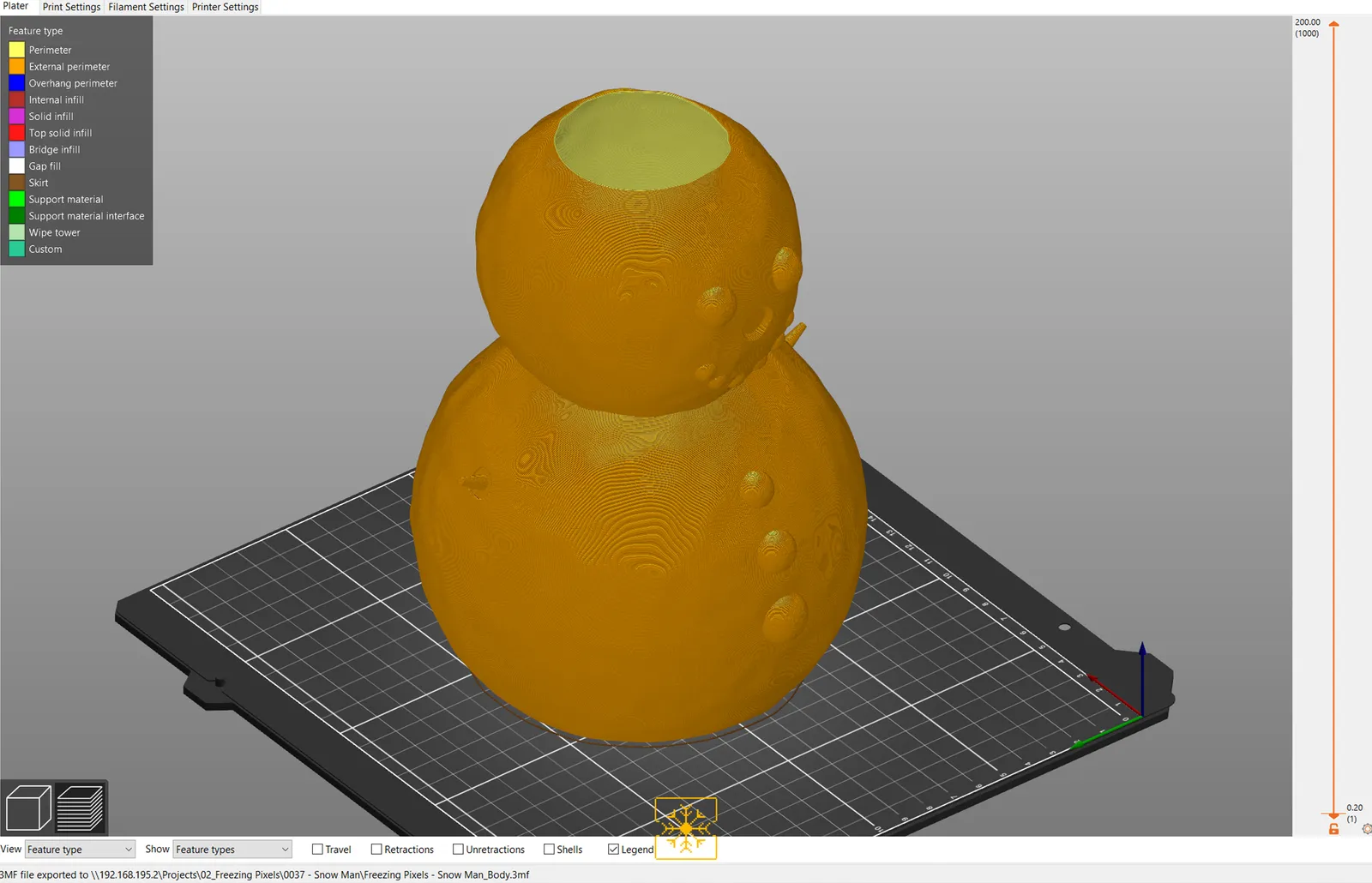1372x883 pixels.
Task: Enable the Travel checkbox
Action: (317, 850)
